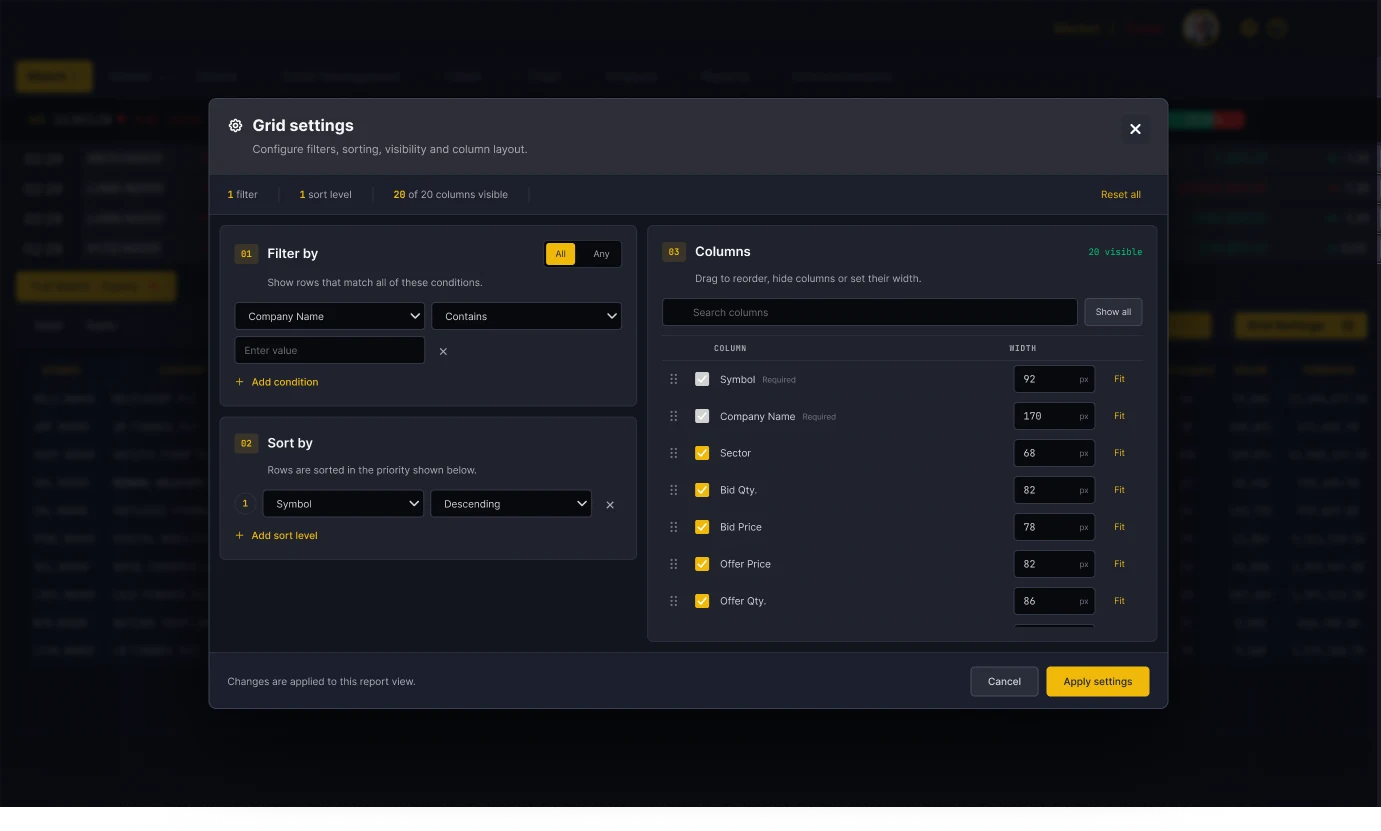This screenshot has width=1381, height=831.
Task: Click the 'Sector' column label
Action: 735,453
